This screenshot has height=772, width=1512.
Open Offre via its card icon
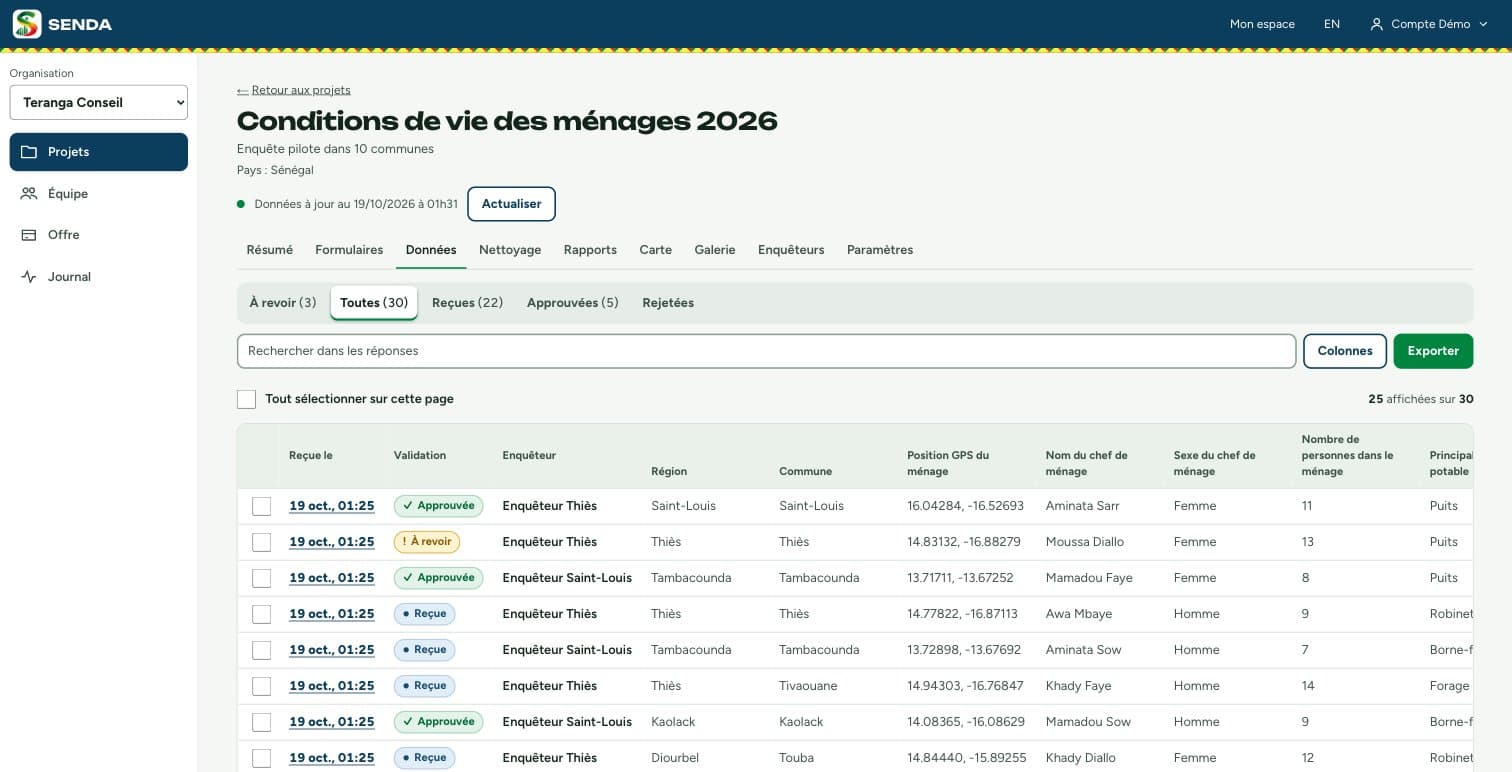[x=29, y=235]
